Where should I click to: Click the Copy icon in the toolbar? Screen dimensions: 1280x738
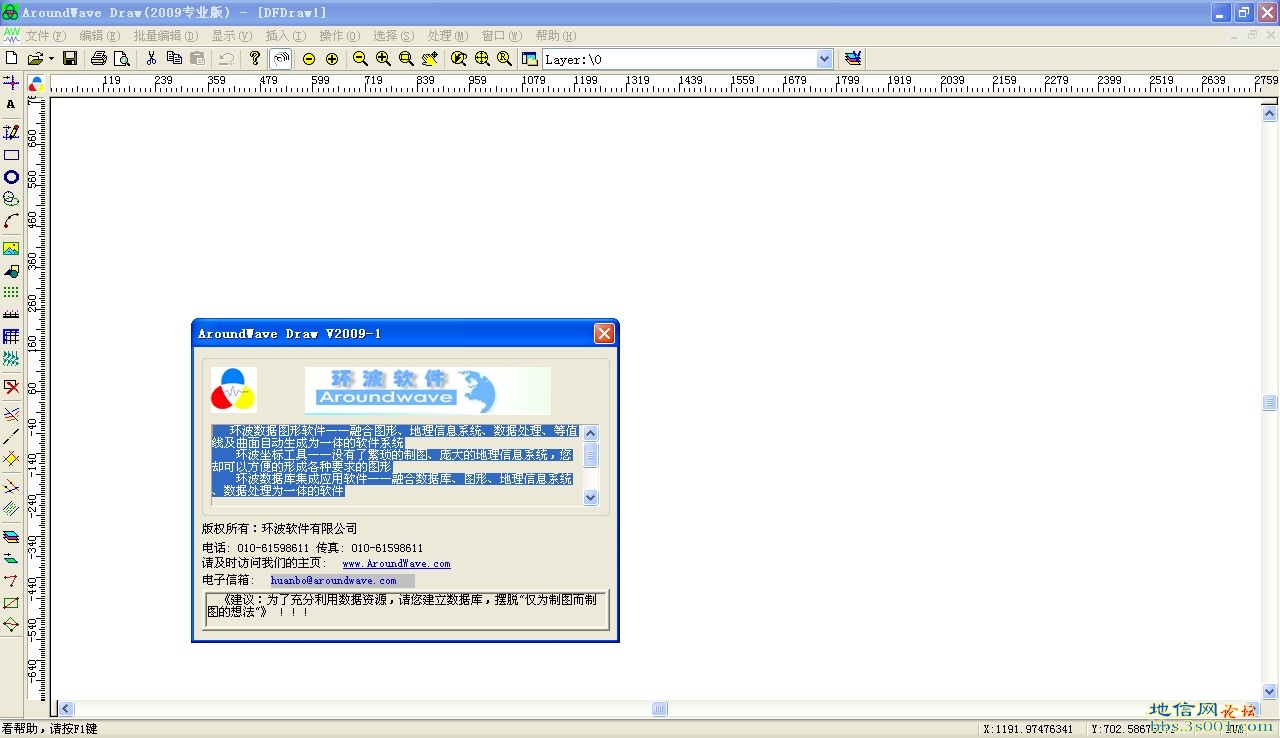174,59
